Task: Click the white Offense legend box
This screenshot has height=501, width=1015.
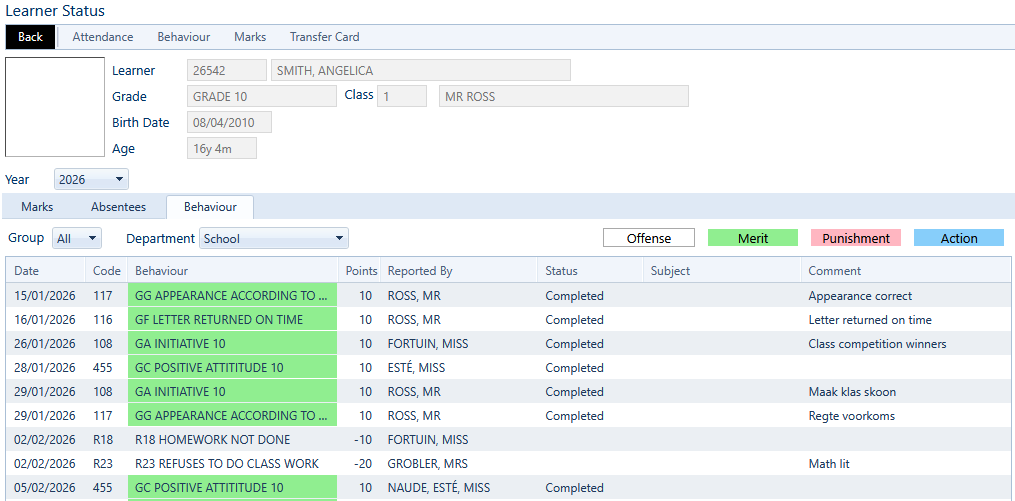Action: (x=649, y=238)
